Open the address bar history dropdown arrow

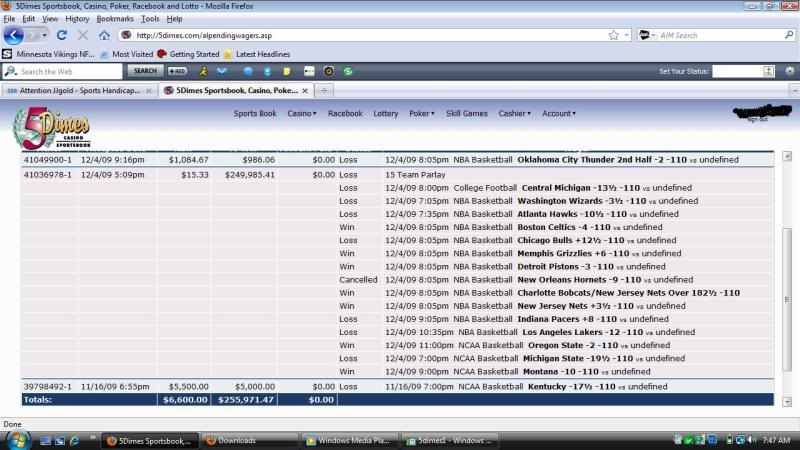[626, 35]
